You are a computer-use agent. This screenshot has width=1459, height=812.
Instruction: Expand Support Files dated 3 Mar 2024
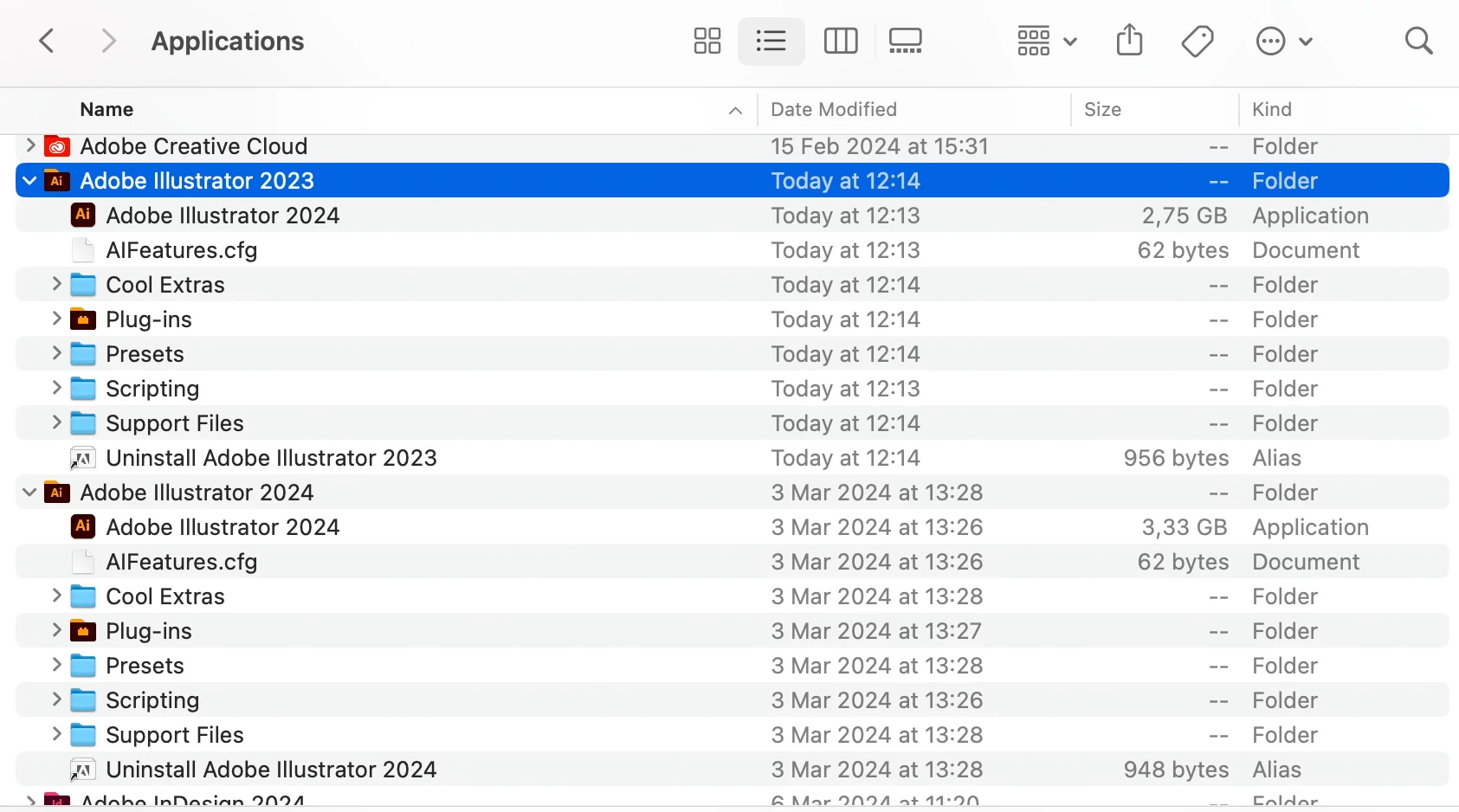coord(56,734)
